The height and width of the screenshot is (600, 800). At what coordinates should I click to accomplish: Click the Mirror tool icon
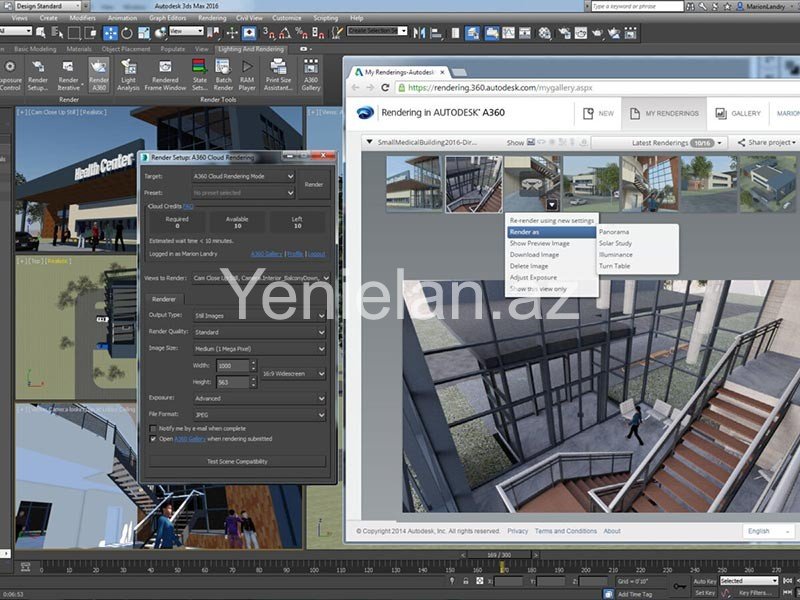click(419, 33)
